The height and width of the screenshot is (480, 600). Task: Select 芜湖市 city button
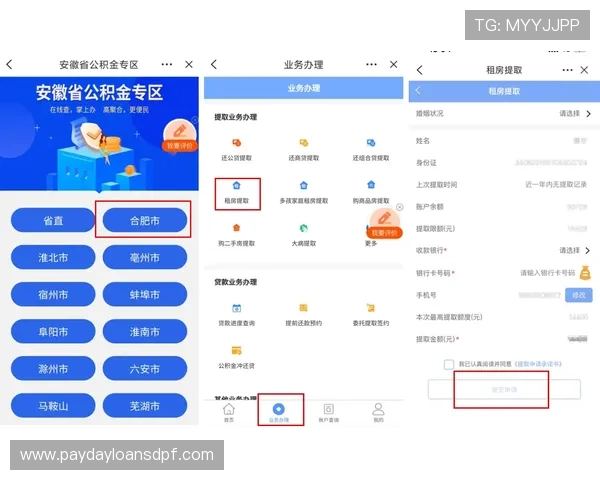pyautogui.click(x=145, y=405)
